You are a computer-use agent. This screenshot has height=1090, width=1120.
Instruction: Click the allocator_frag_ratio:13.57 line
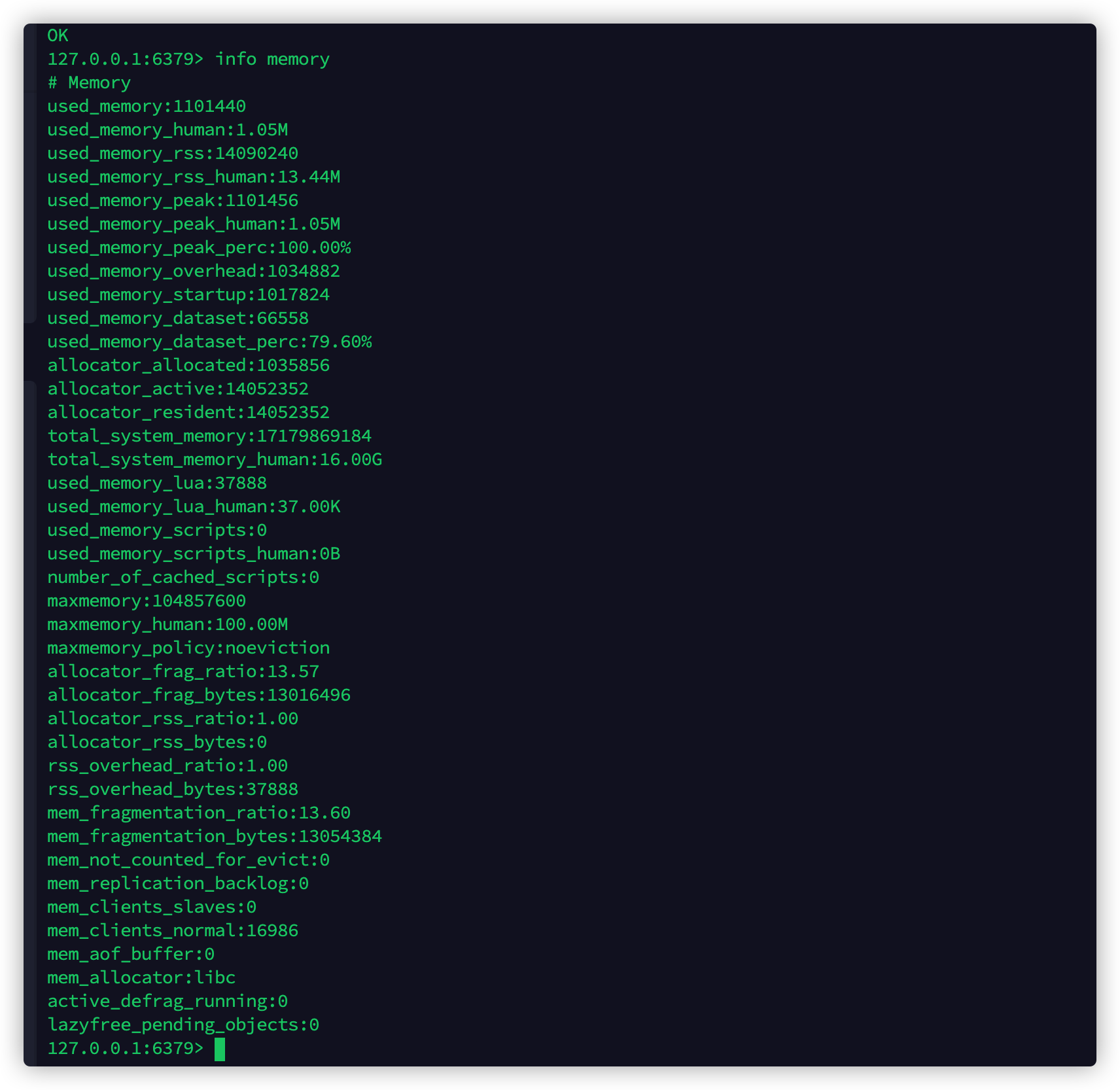183,672
